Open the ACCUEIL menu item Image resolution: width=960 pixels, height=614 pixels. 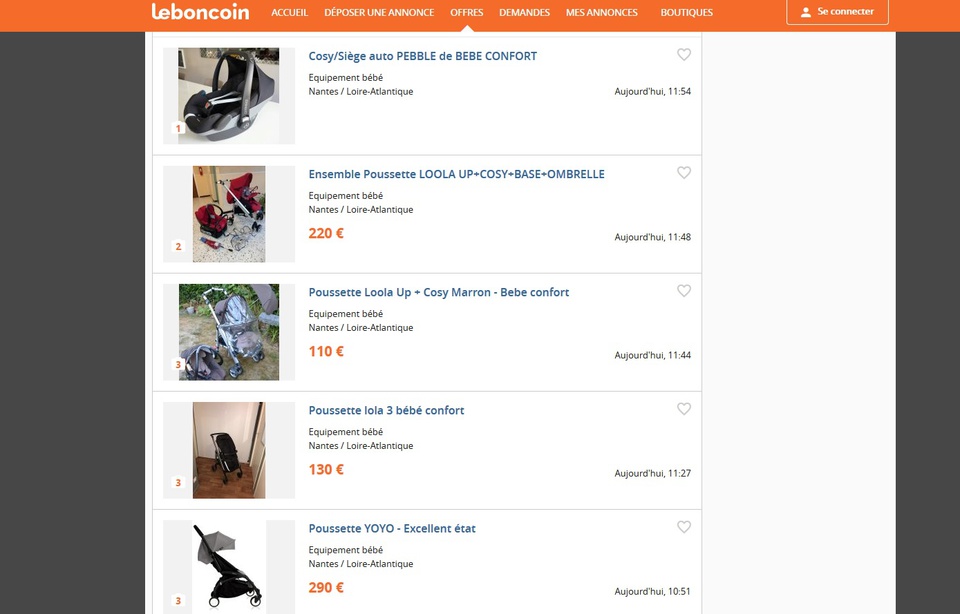coord(289,13)
